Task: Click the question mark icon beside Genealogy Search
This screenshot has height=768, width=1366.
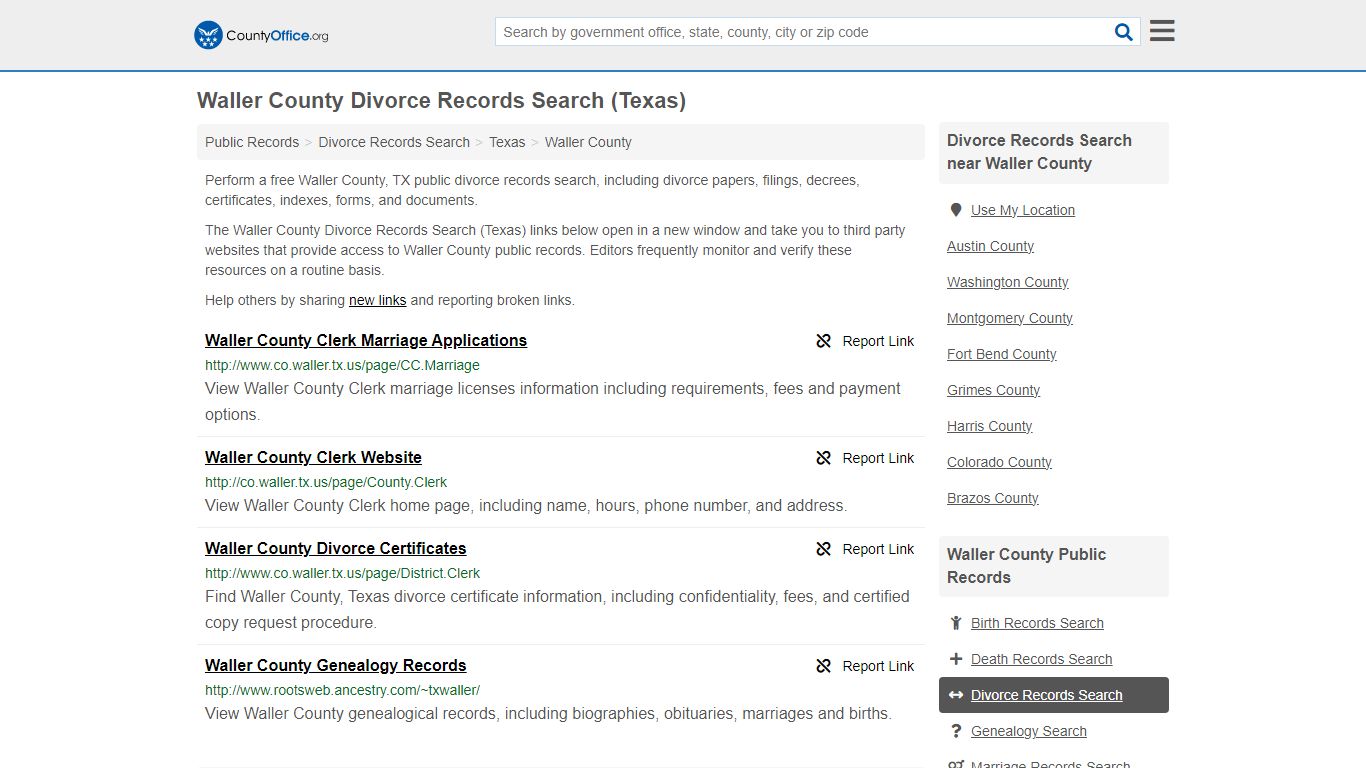Action: pyautogui.click(x=956, y=731)
